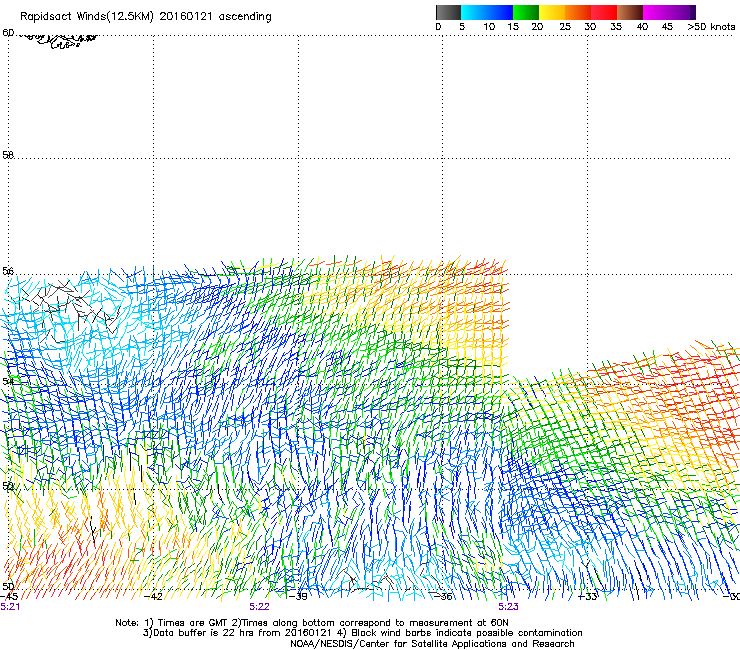
Task: Click the latitude label '56'
Action: pyautogui.click(x=8, y=271)
